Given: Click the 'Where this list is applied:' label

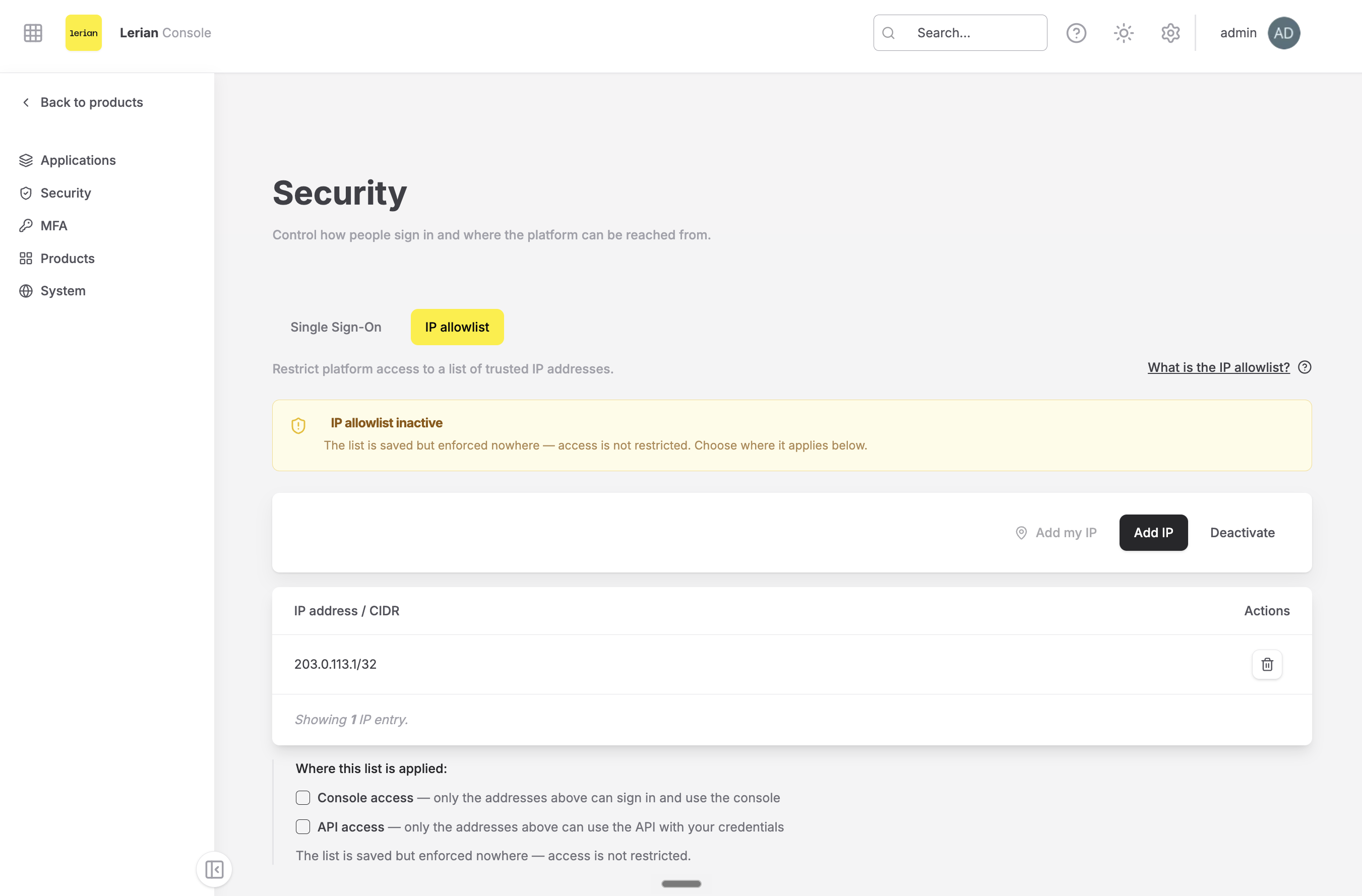Looking at the screenshot, I should pyautogui.click(x=372, y=769).
